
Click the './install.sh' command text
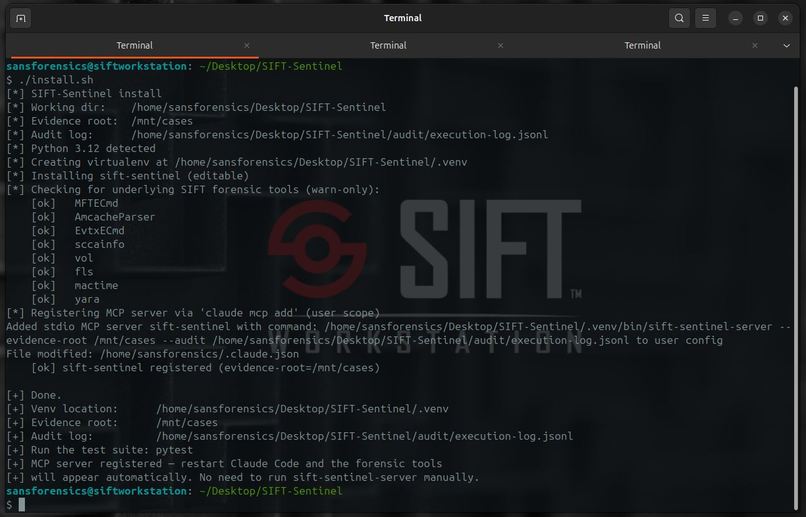point(56,80)
